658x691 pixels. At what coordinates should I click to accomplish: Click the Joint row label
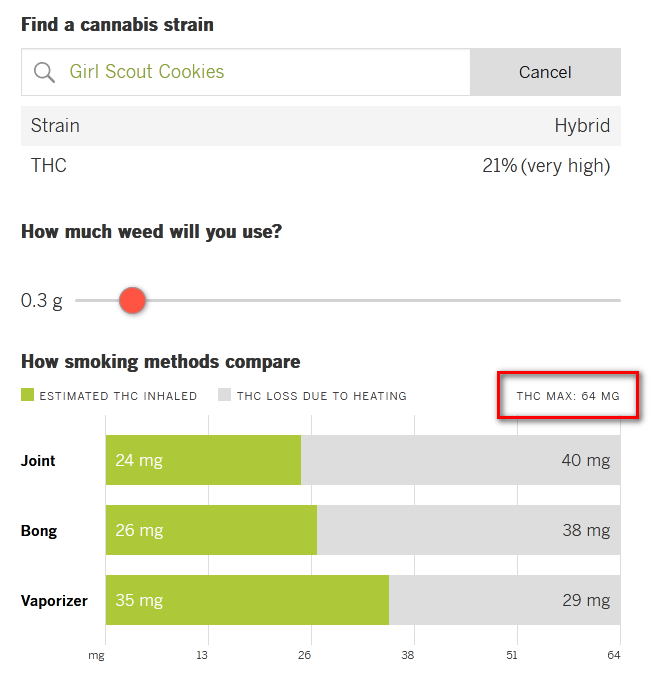point(38,461)
